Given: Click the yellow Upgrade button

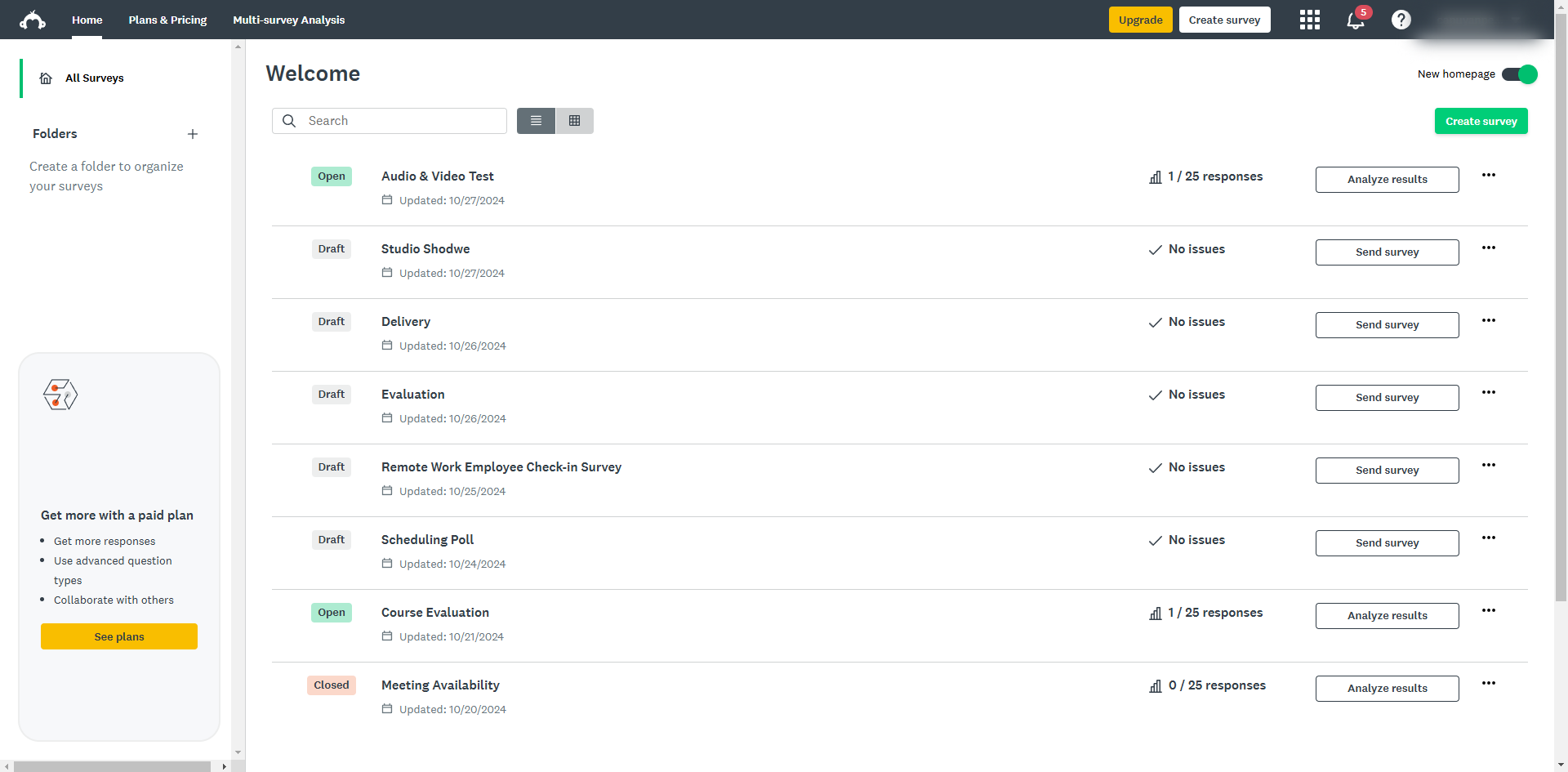Looking at the screenshot, I should (1140, 20).
